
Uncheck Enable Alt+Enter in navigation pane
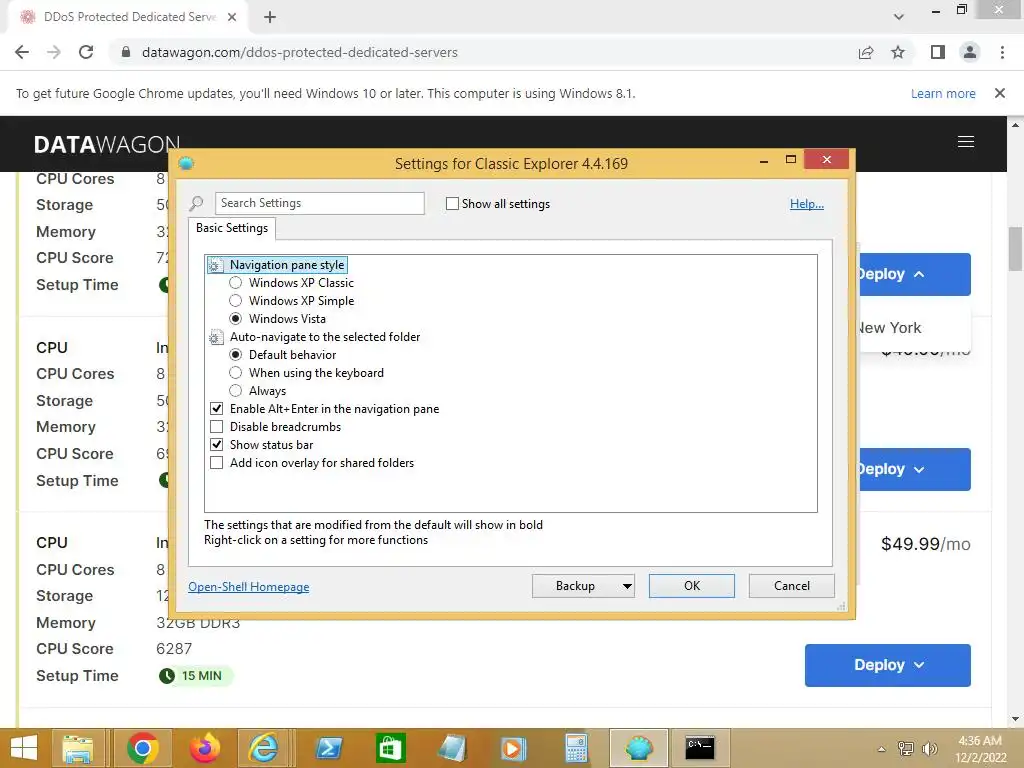[217, 409]
